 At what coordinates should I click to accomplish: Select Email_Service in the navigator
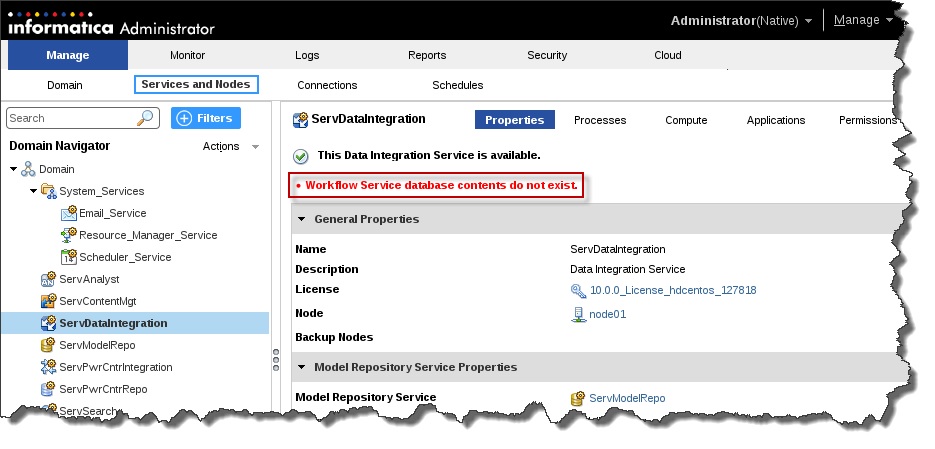tap(113, 213)
